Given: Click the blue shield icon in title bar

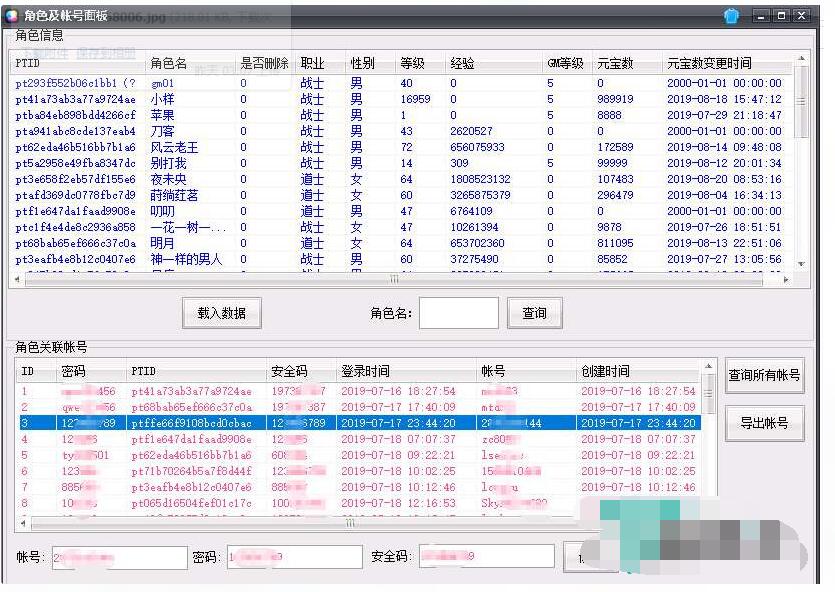Looking at the screenshot, I should (731, 17).
